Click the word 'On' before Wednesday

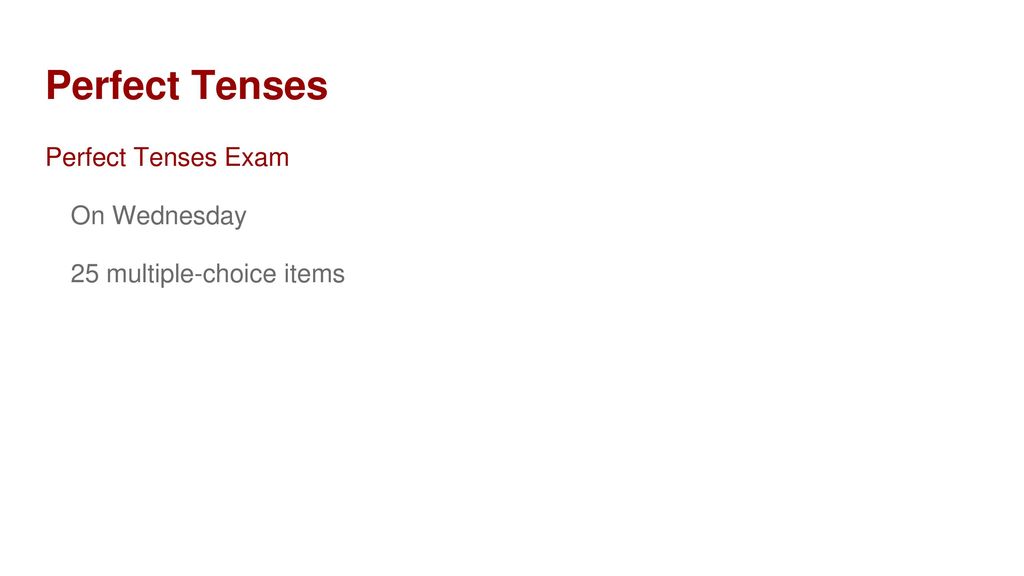pos(88,216)
